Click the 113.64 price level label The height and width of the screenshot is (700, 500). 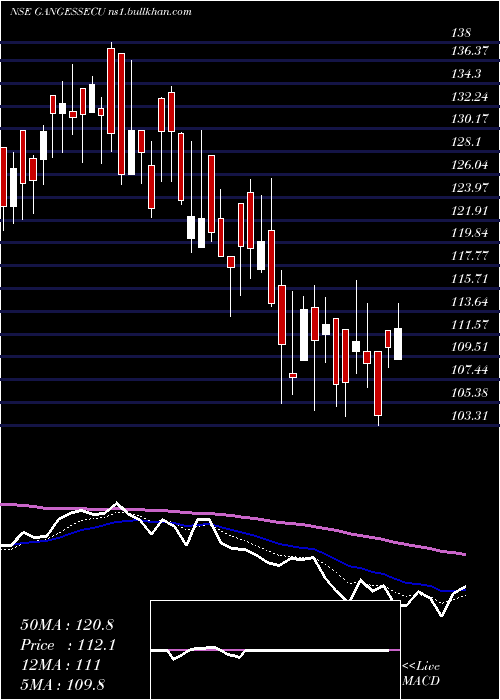coord(468,302)
